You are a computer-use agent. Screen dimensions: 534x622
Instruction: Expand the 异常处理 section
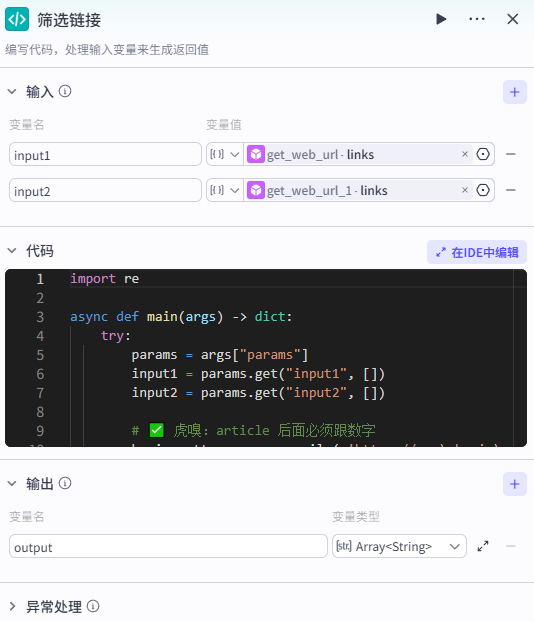[12, 607]
